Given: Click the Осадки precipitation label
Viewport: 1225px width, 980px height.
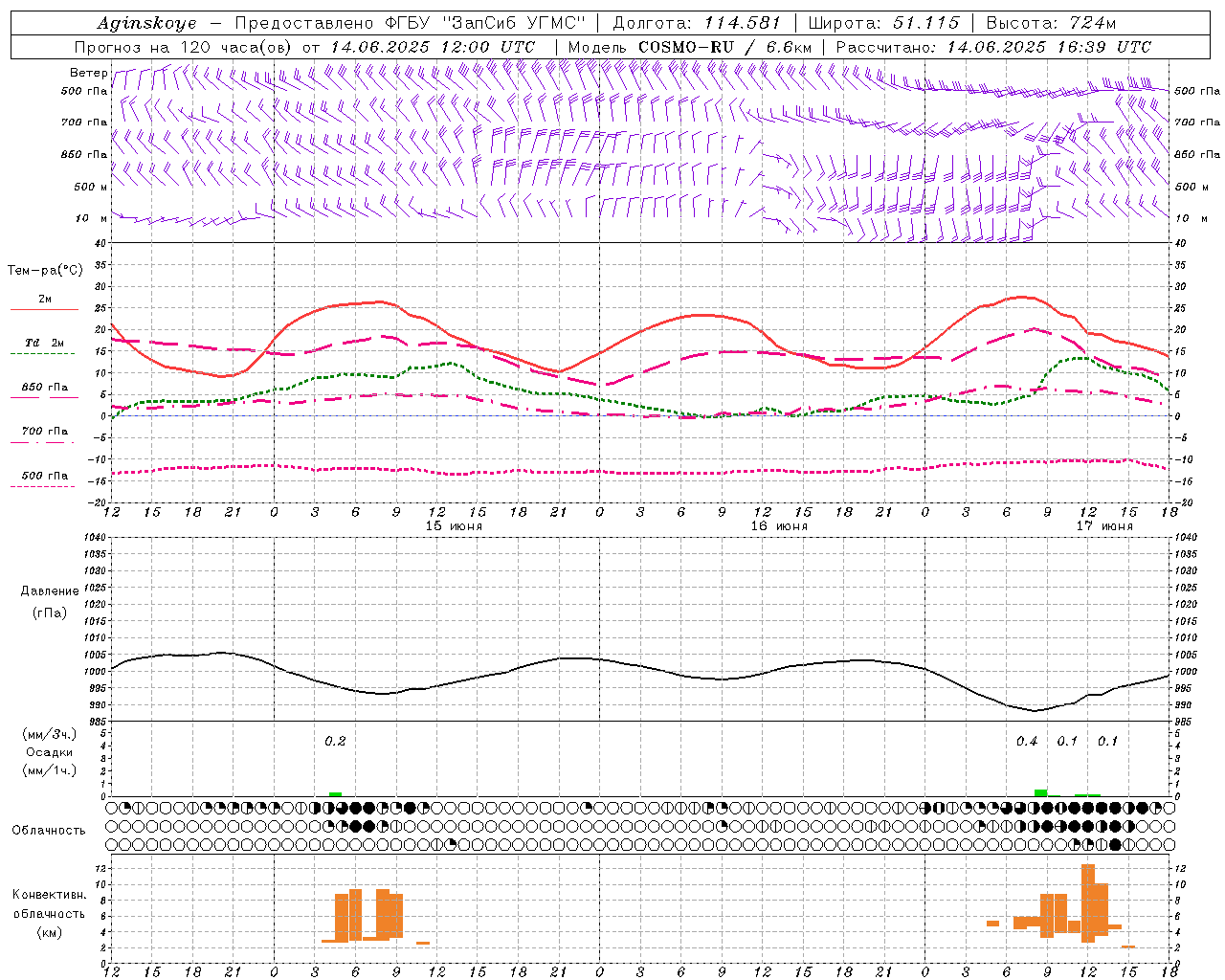Looking at the screenshot, I should coord(50,752).
